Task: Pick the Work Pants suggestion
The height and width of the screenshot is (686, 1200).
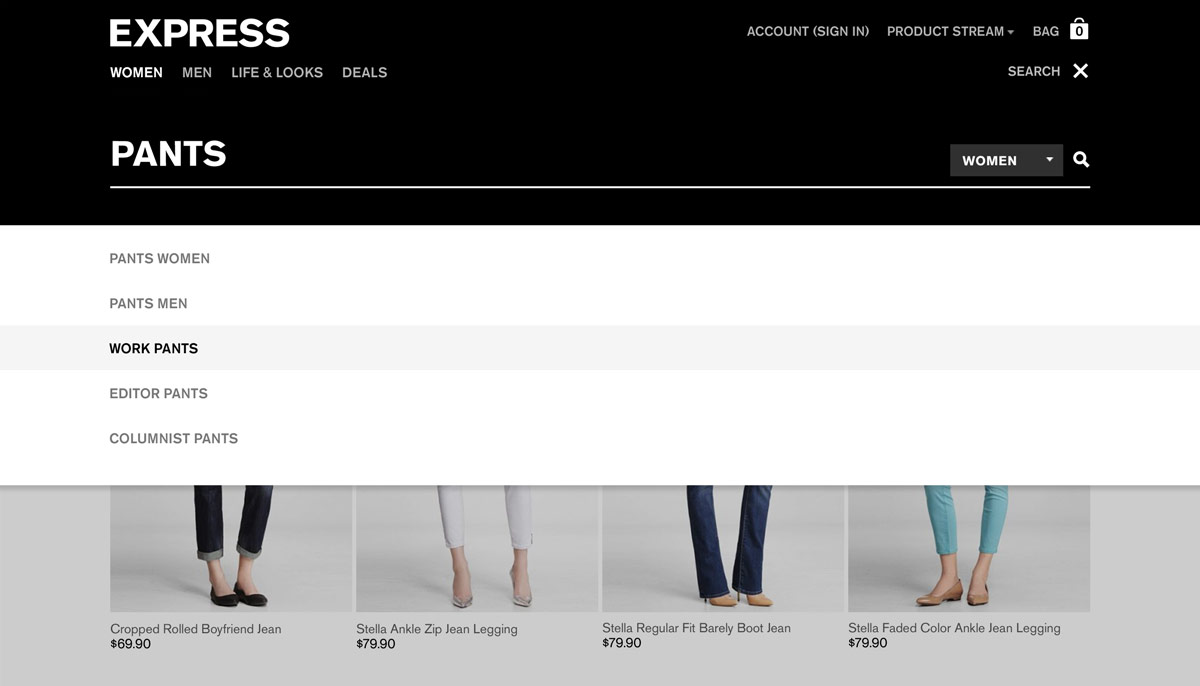Action: pos(154,349)
